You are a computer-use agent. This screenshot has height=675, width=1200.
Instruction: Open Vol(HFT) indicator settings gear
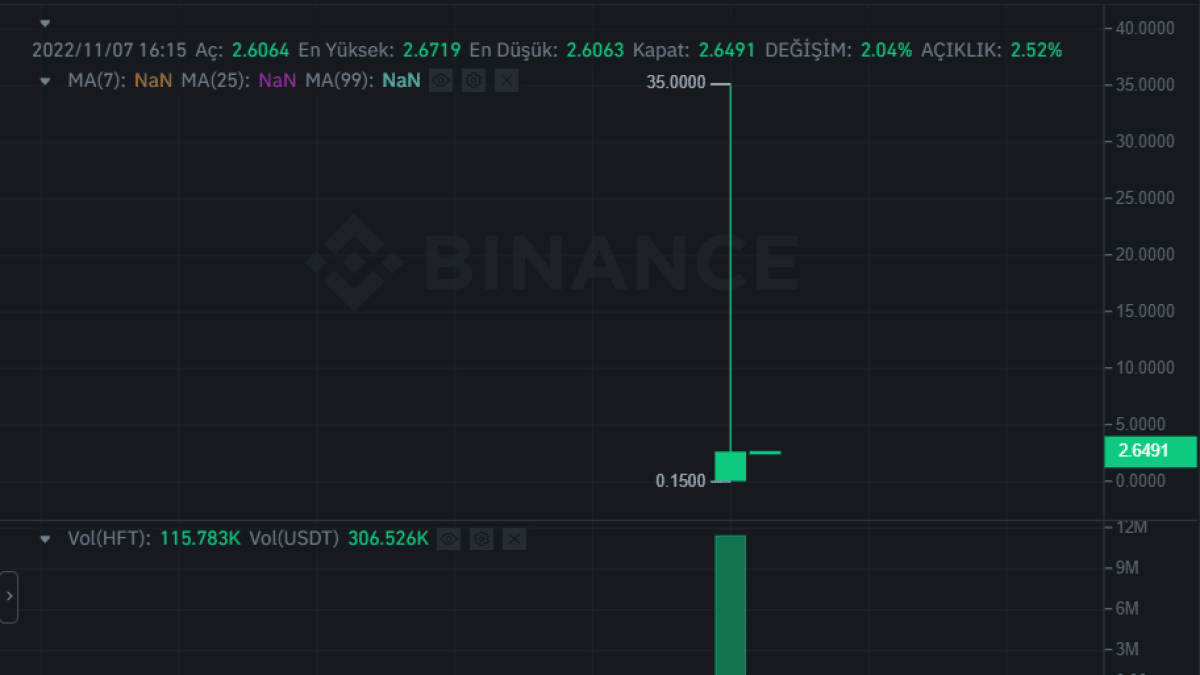tap(481, 539)
